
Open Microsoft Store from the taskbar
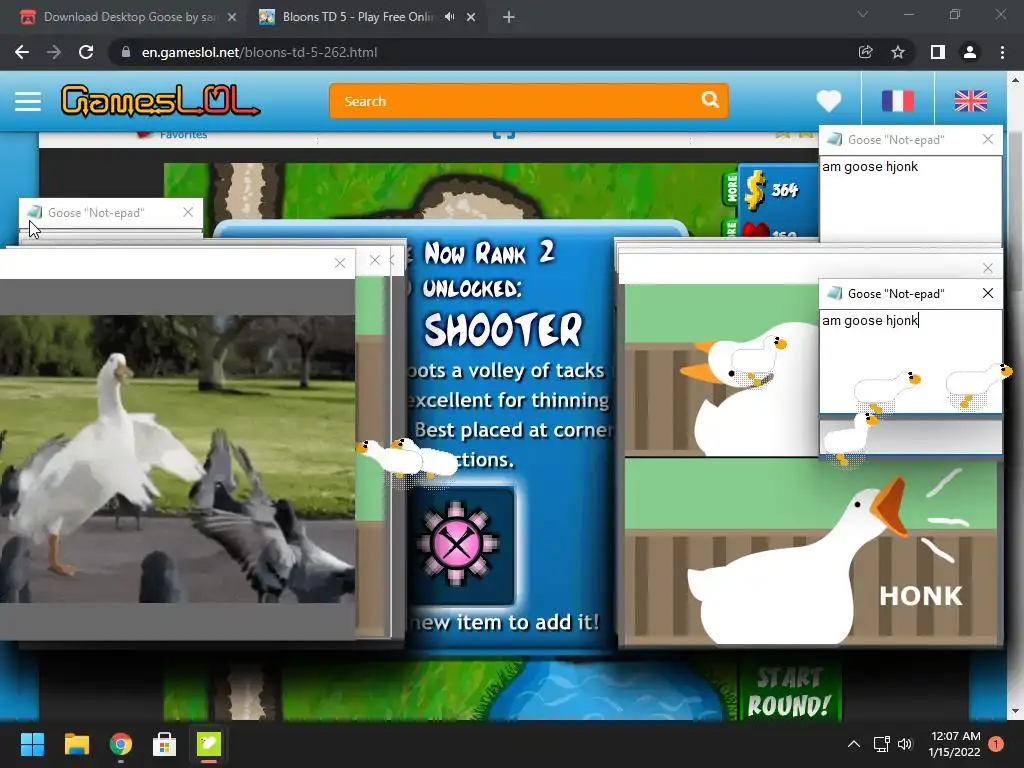[x=165, y=744]
